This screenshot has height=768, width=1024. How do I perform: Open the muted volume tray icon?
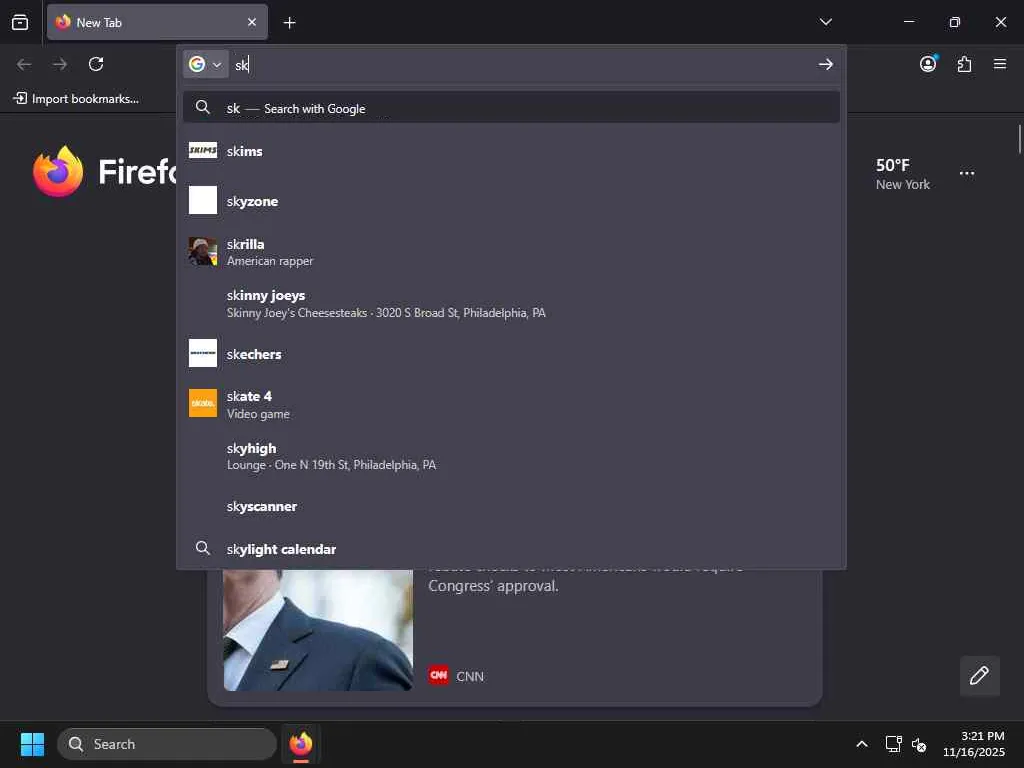(x=919, y=744)
